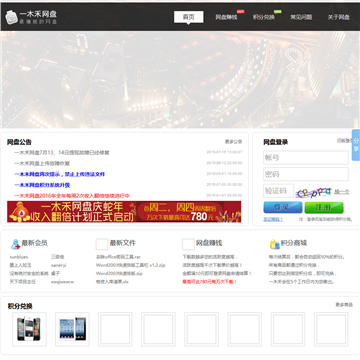Open the red 2016年 收入翻倍 announcement
Image resolution: width=360 pixels, height=360 pixels.
(72, 196)
